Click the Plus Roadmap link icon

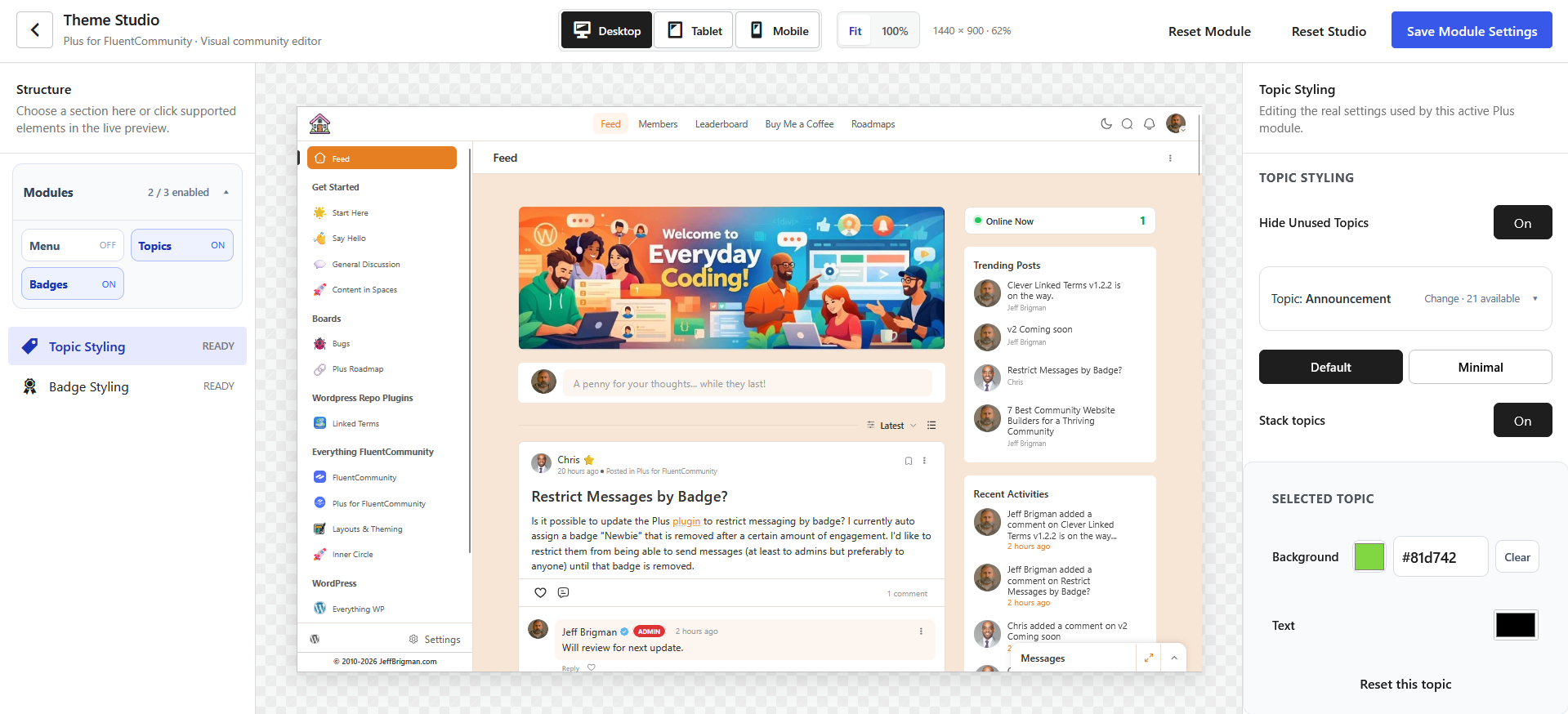point(319,369)
